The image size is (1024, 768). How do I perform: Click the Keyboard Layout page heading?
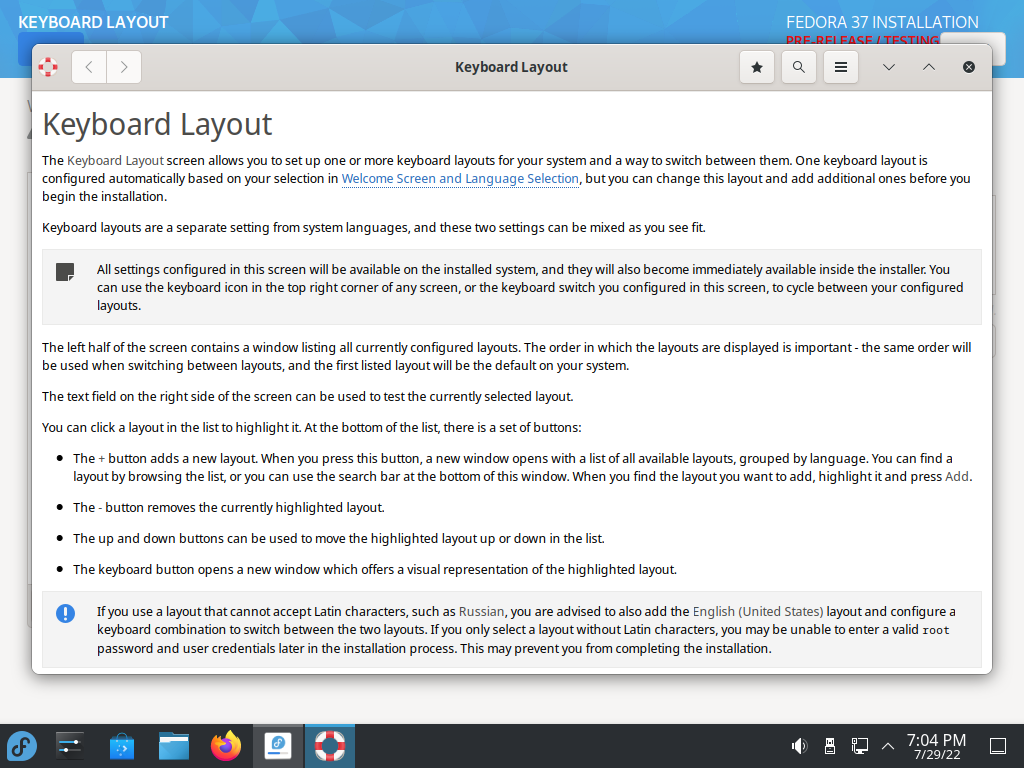[157, 124]
